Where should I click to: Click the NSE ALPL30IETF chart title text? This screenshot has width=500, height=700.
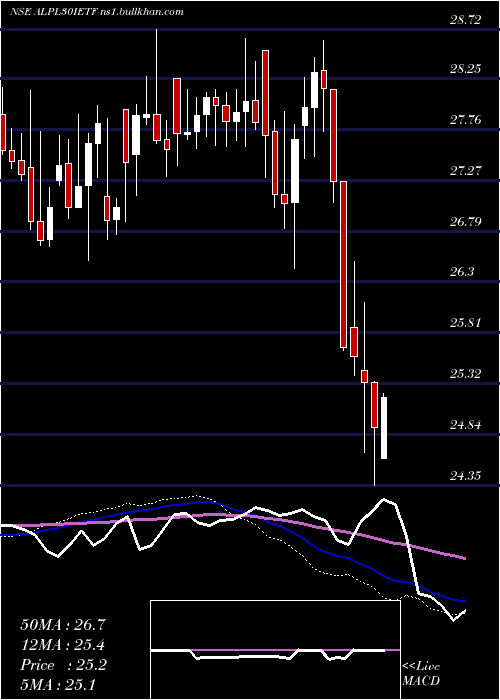(x=97, y=12)
